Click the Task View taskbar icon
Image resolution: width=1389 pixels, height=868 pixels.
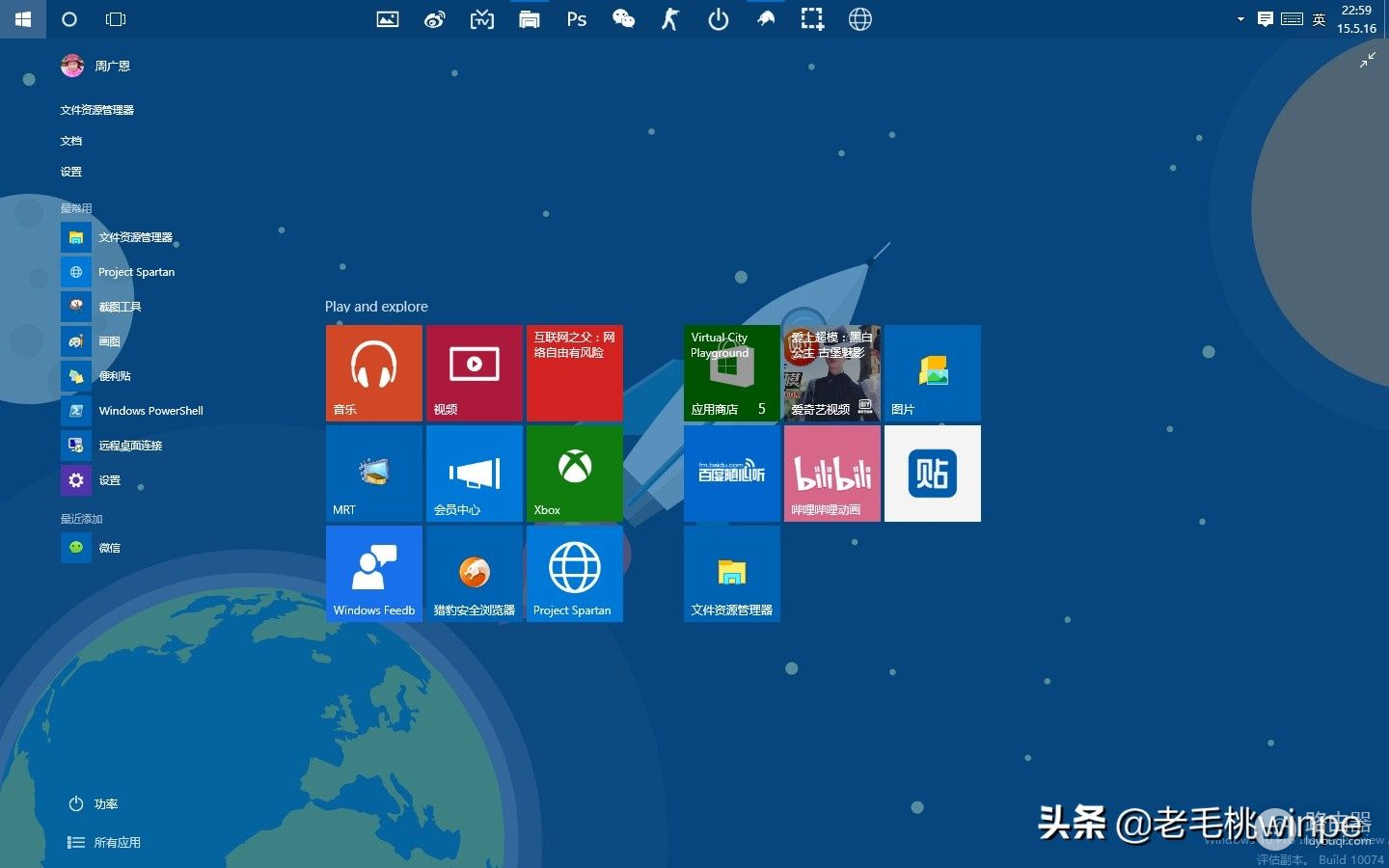coord(116,19)
